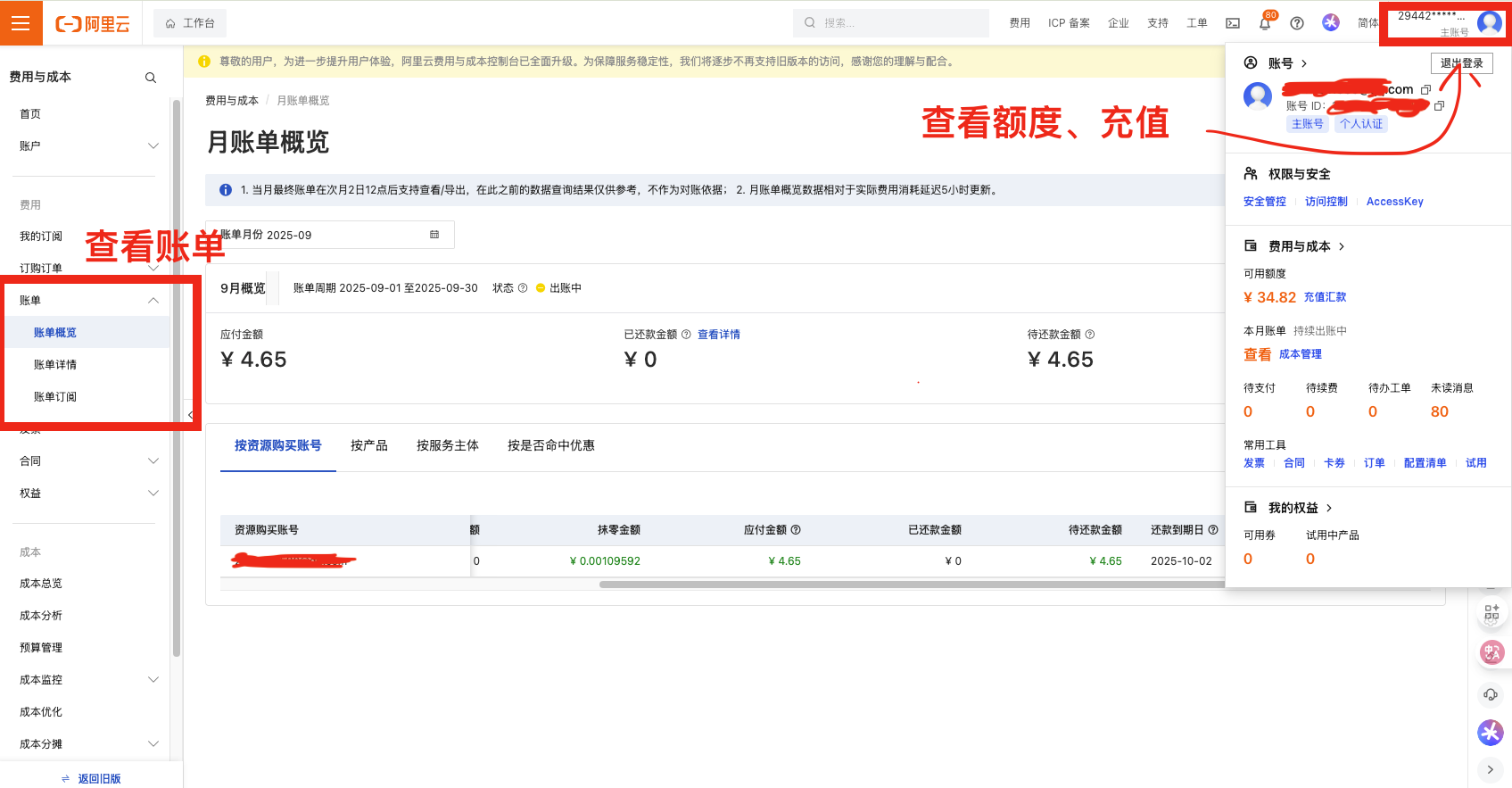The width and height of the screenshot is (1512, 788).
Task: Select 账单订阅 in sidebar
Action: (x=55, y=397)
